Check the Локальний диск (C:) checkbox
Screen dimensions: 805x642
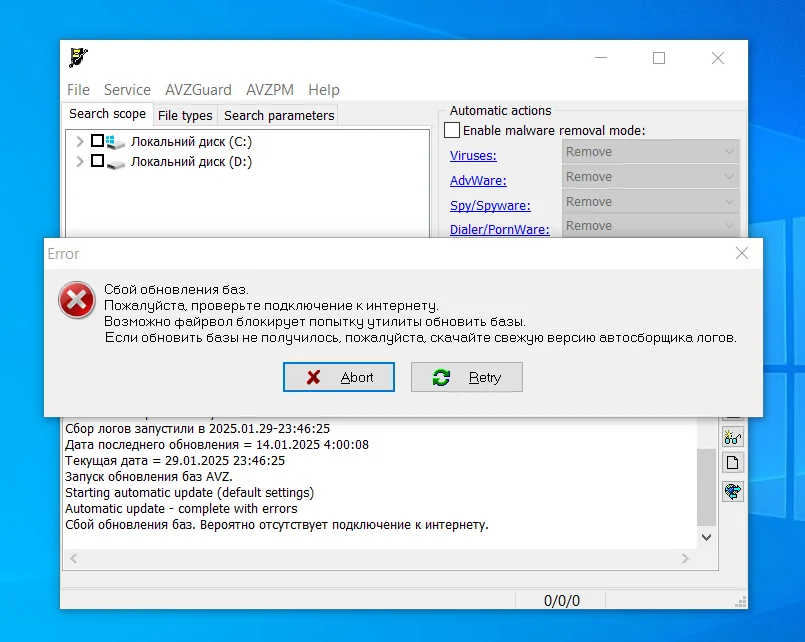pyautogui.click(x=97, y=140)
